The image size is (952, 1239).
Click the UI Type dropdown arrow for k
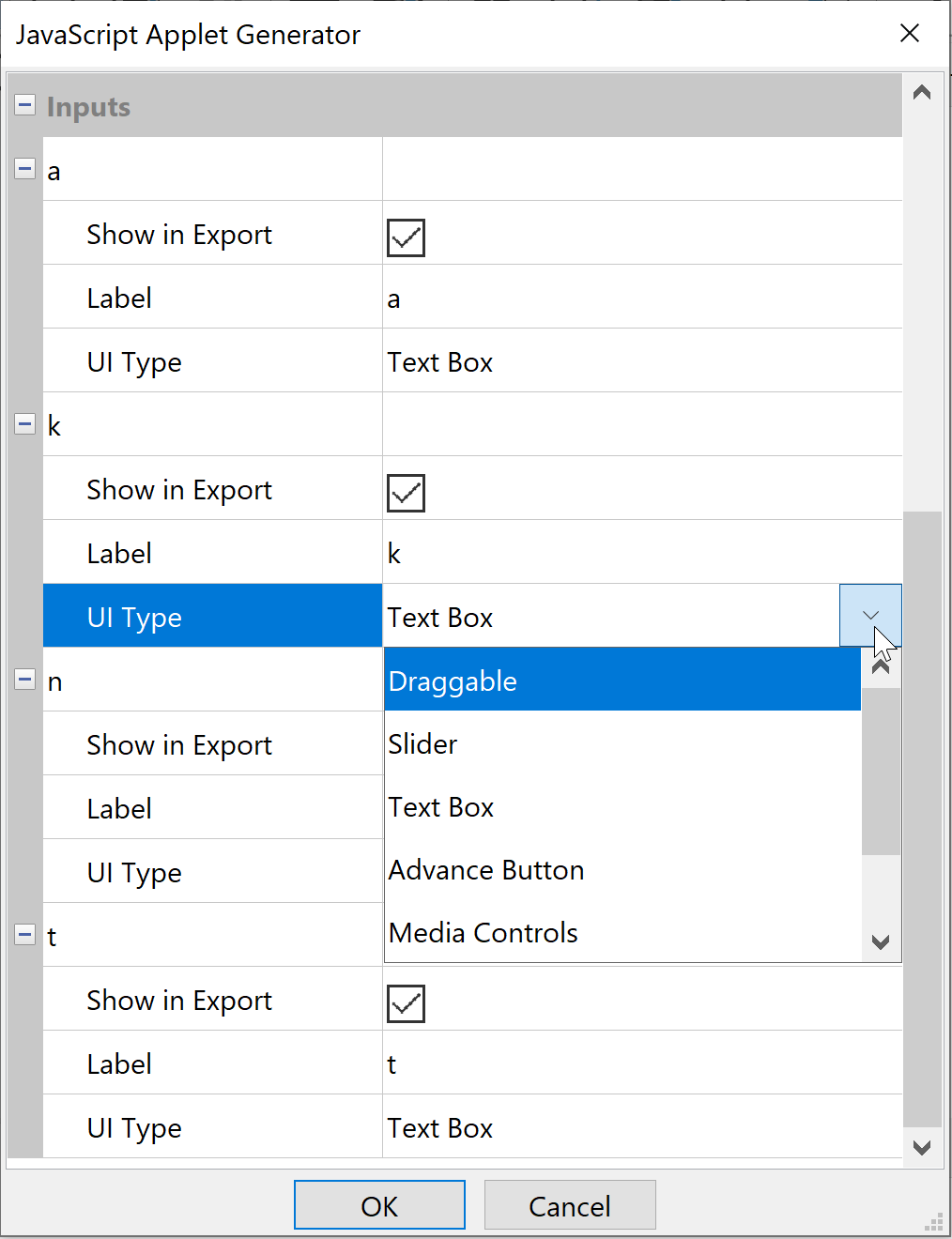click(870, 617)
